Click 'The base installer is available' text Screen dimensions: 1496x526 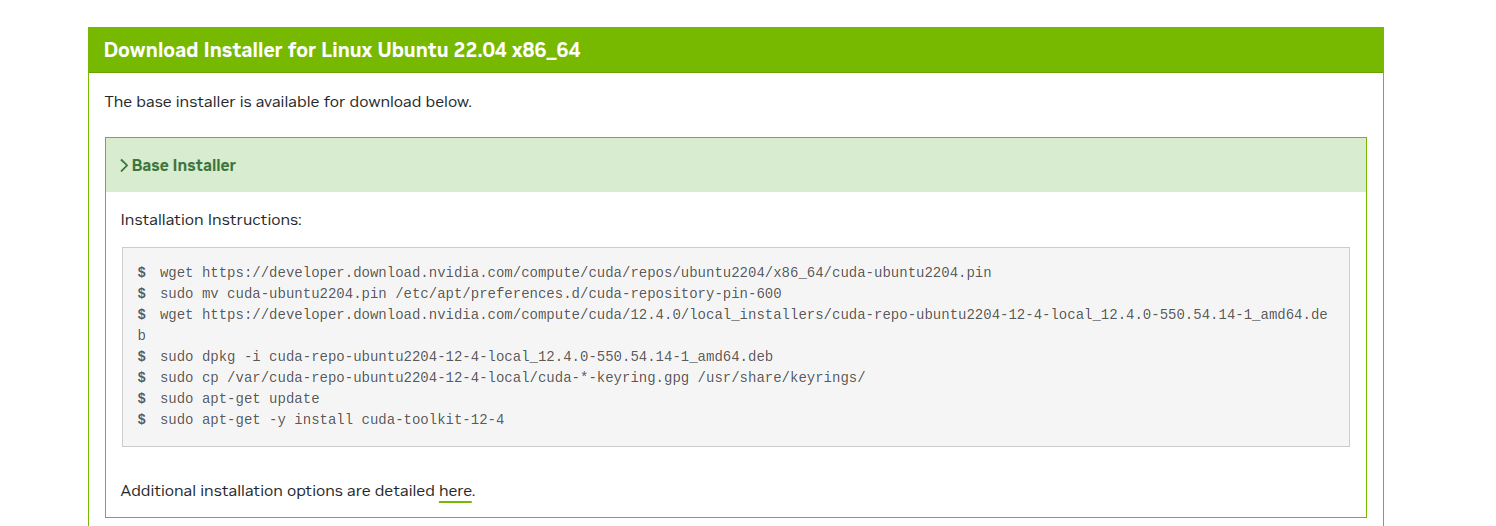288,102
